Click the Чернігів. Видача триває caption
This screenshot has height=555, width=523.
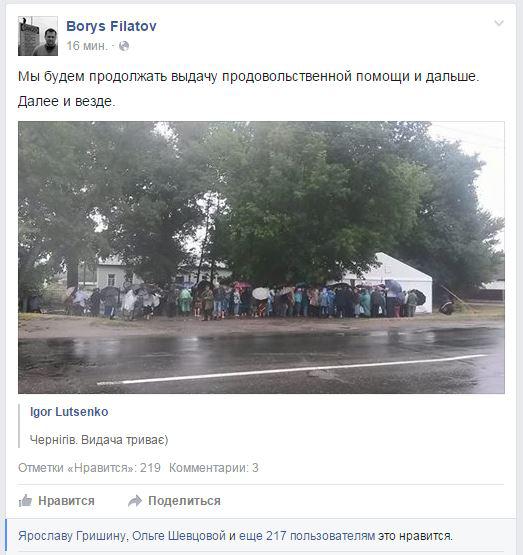[99, 440]
